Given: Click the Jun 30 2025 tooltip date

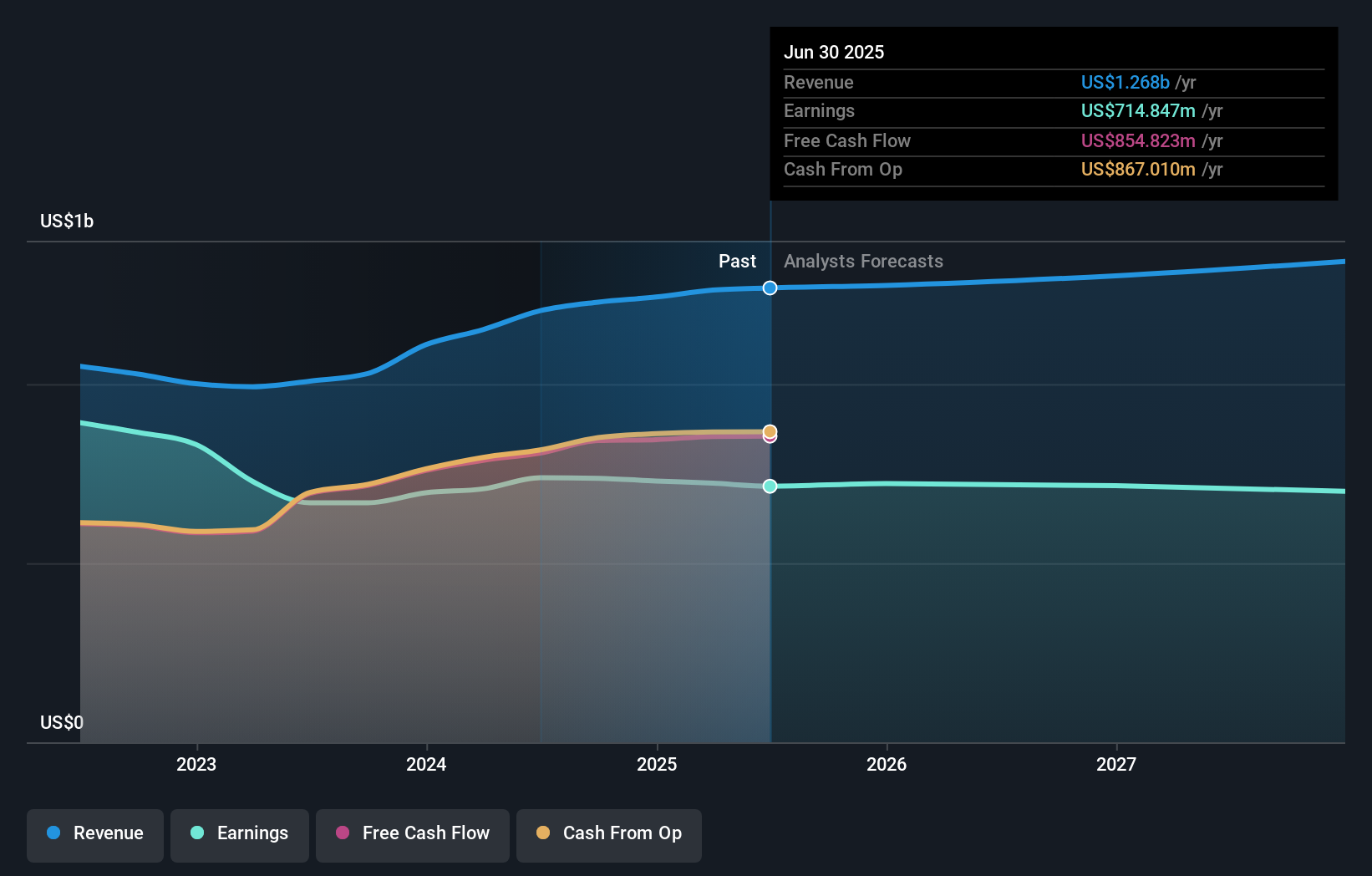Looking at the screenshot, I should click(834, 52).
